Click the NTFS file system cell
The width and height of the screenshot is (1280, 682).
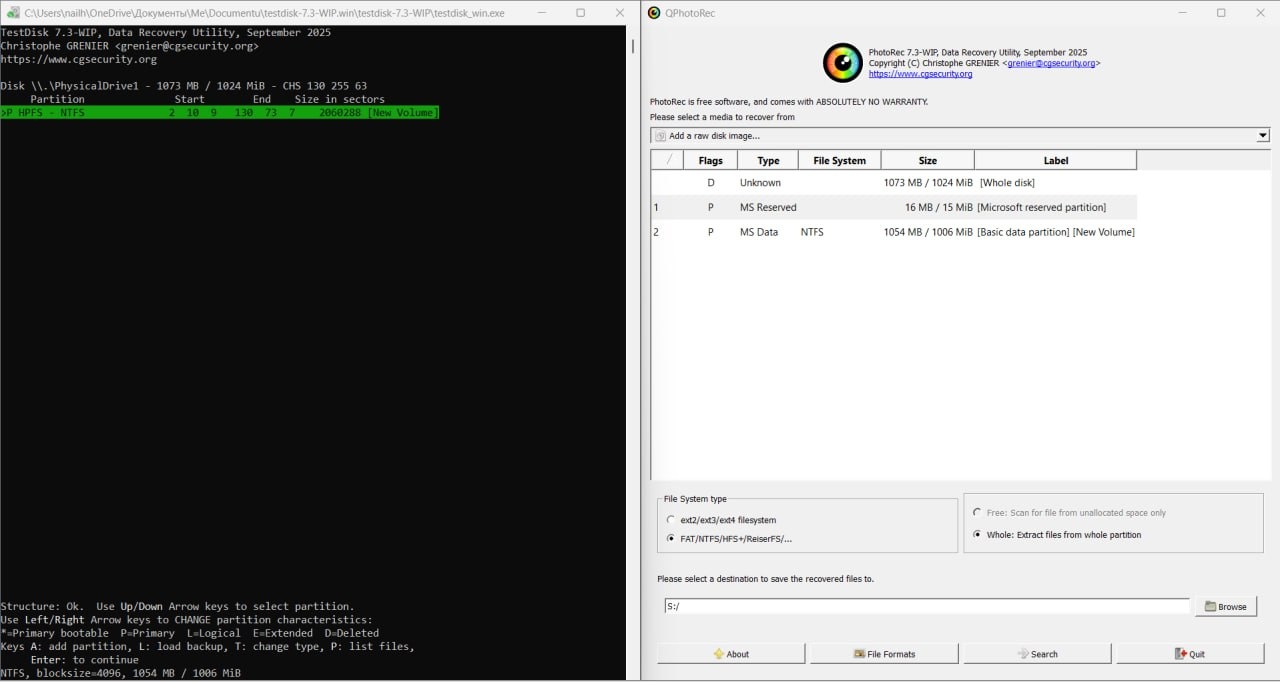pos(812,232)
